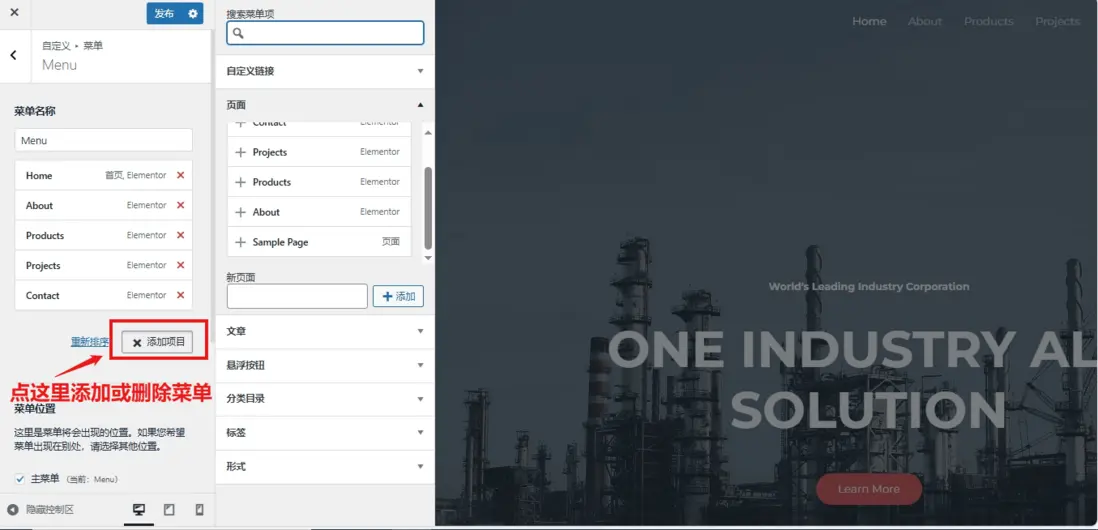1098x530 pixels.
Task: Click pages list scrollbar down arrow
Action: coord(429,258)
